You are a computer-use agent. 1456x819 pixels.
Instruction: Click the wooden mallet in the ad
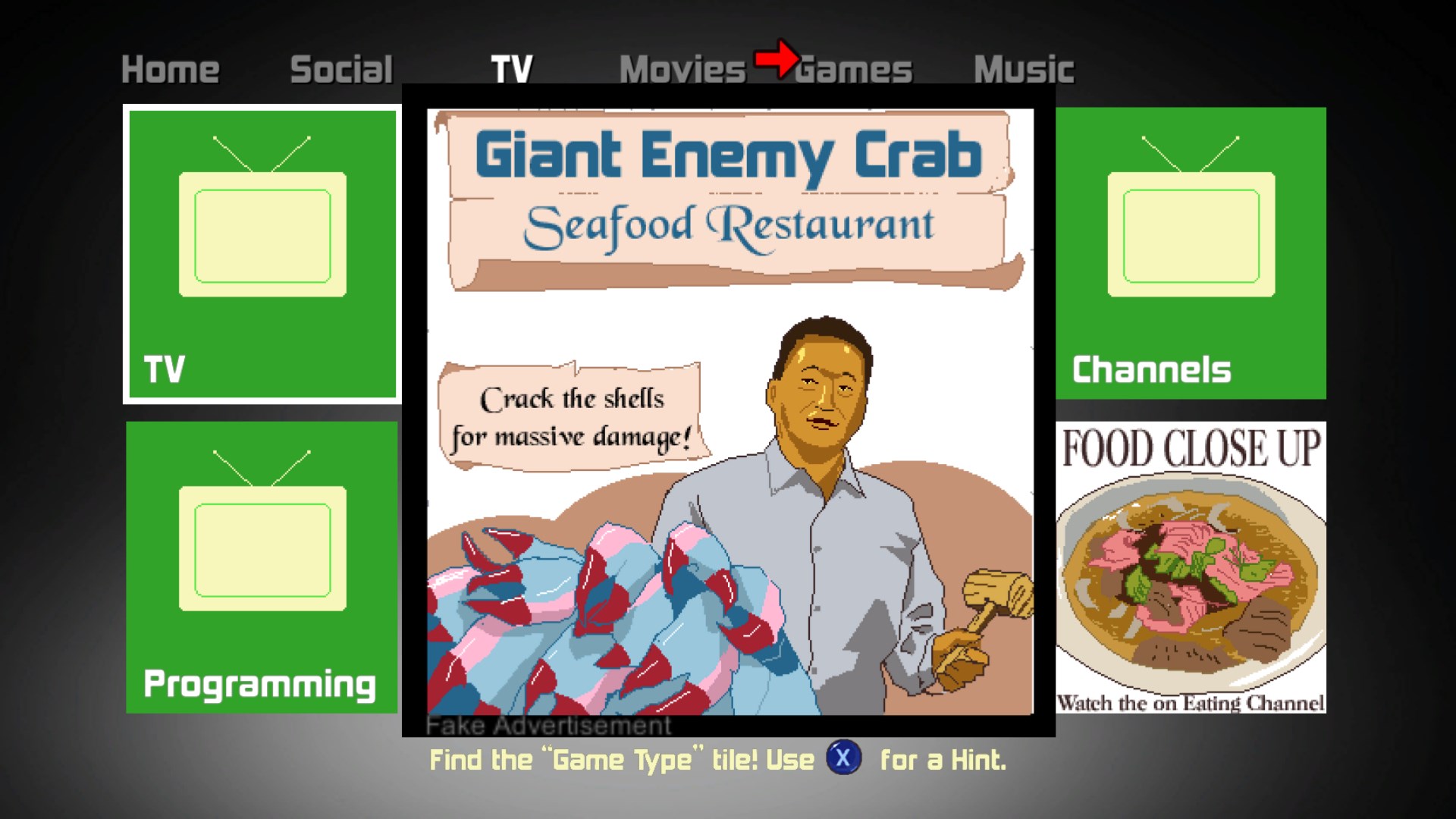pos(992,603)
